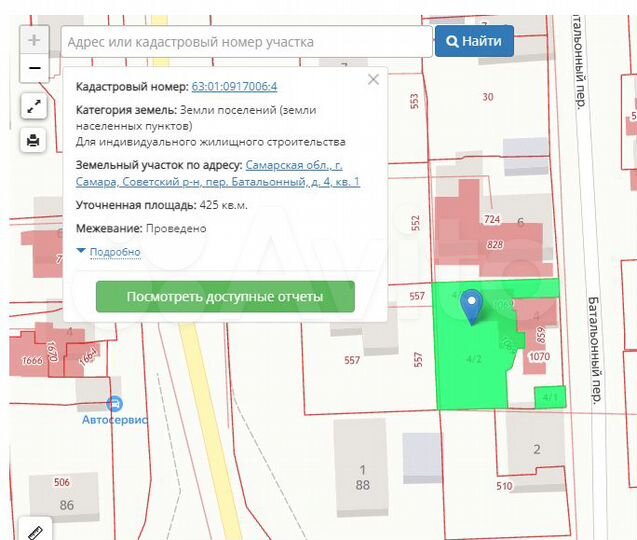This screenshot has height=540, width=637.
Task: Pick the parcel numbered 86
Action: [x=67, y=504]
